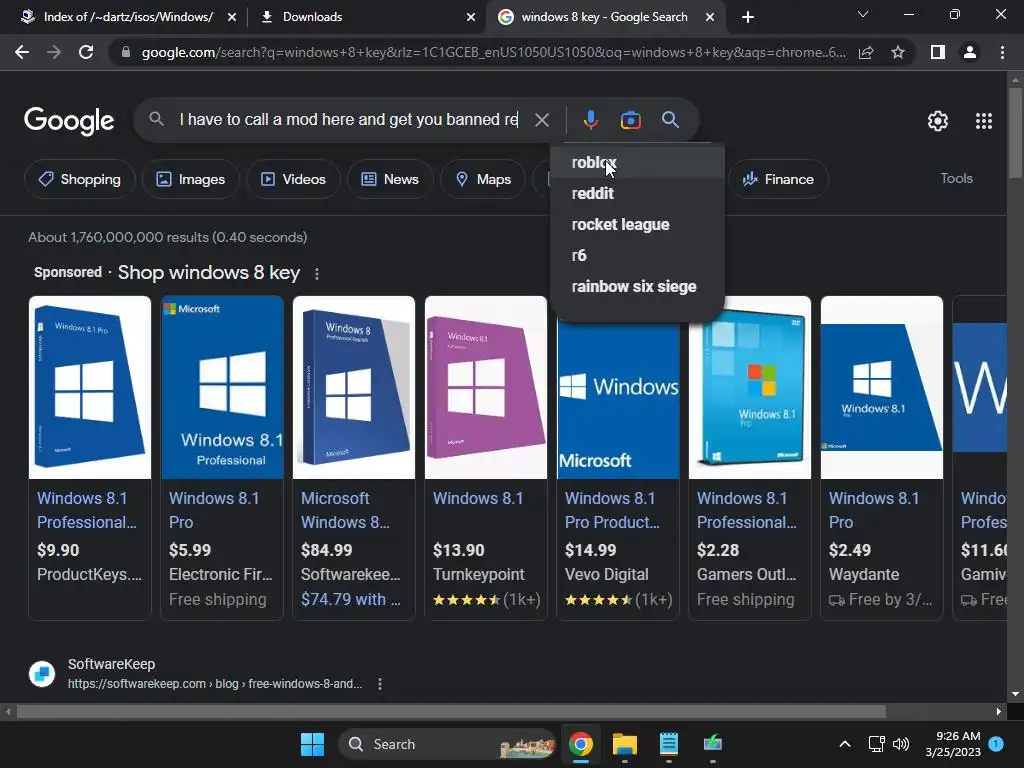The image size is (1024, 768).
Task: Select the Finance filter chip
Action: click(778, 179)
